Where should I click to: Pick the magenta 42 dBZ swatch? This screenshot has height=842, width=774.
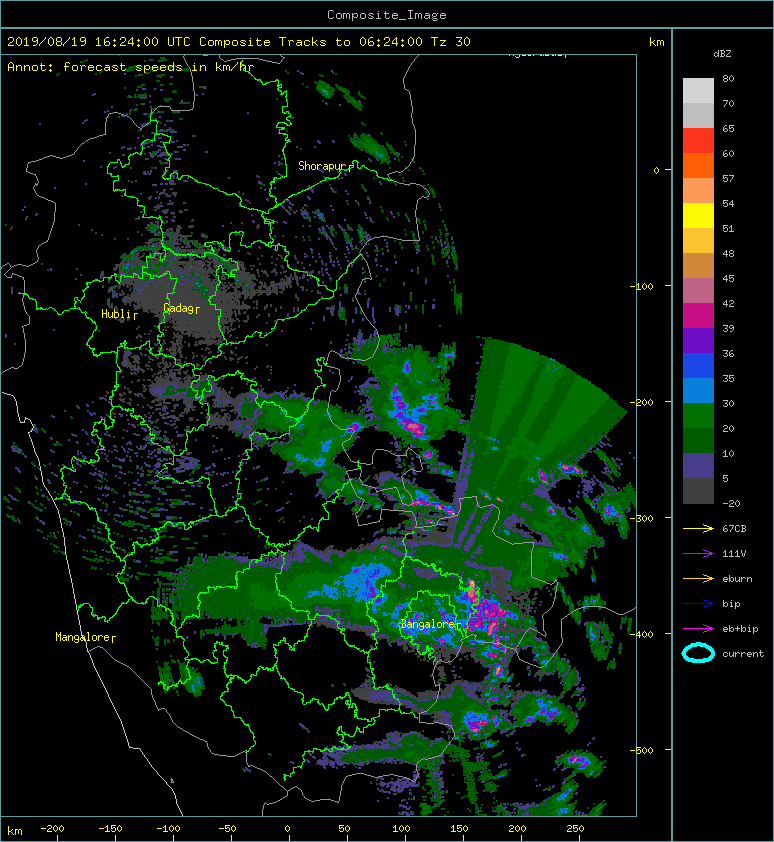pyautogui.click(x=698, y=315)
